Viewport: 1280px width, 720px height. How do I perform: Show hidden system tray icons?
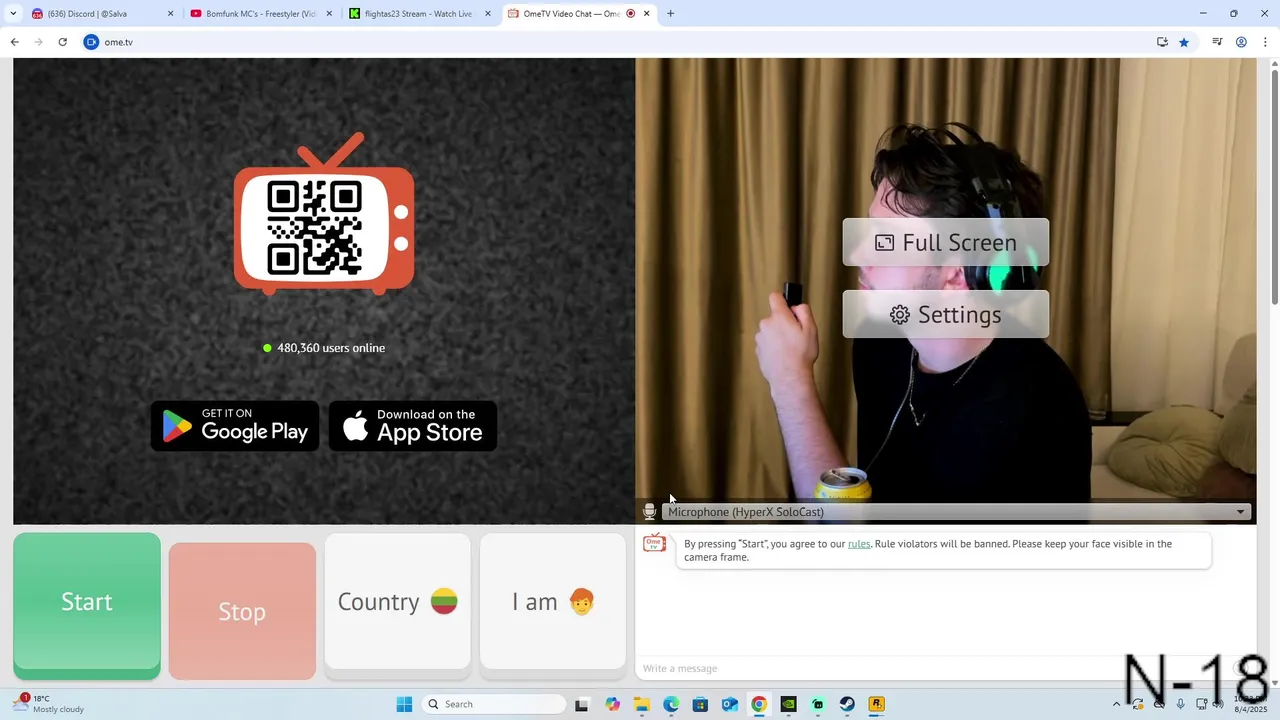click(x=1116, y=704)
